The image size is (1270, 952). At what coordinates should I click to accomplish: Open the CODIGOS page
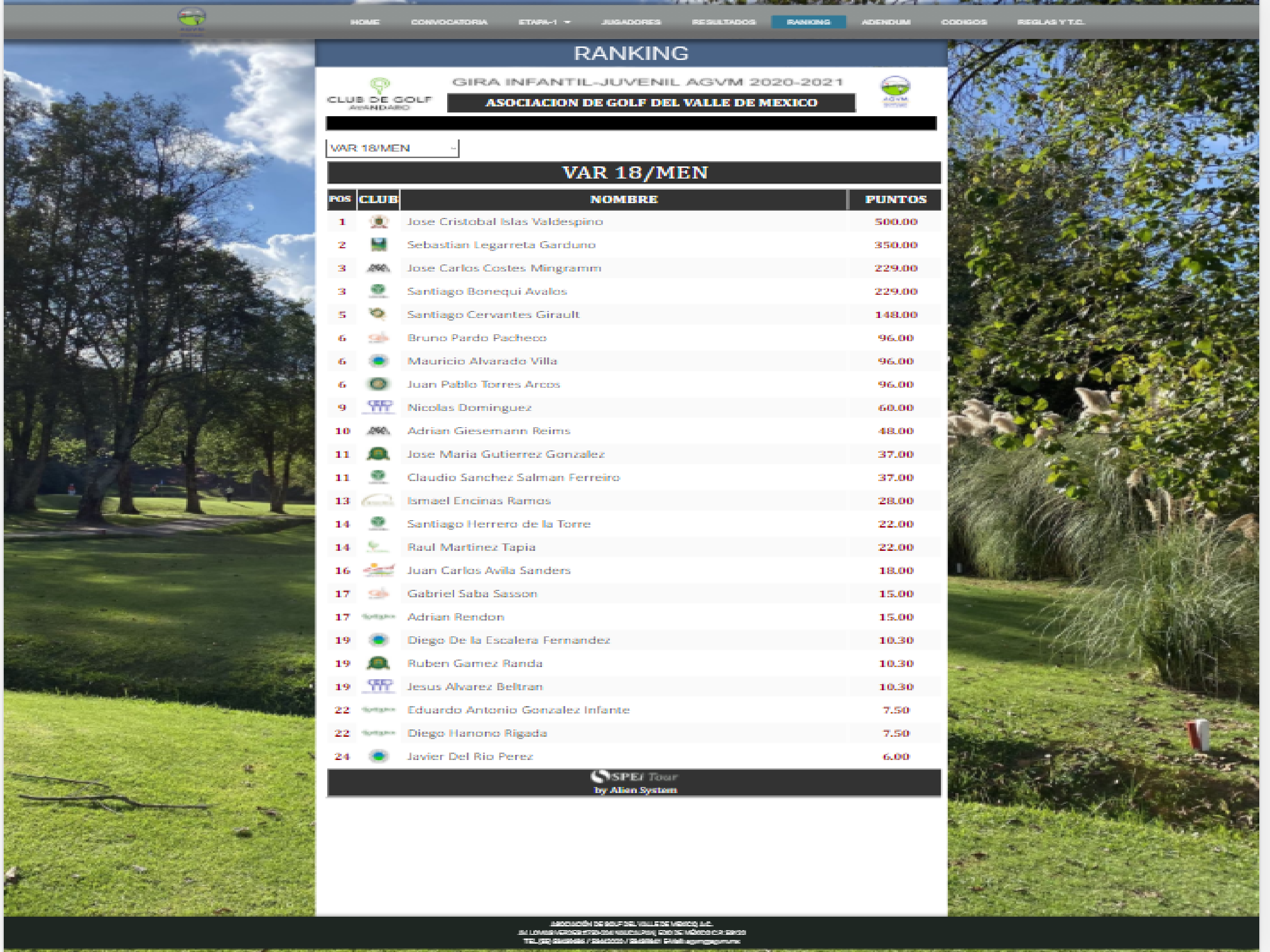[x=964, y=22]
